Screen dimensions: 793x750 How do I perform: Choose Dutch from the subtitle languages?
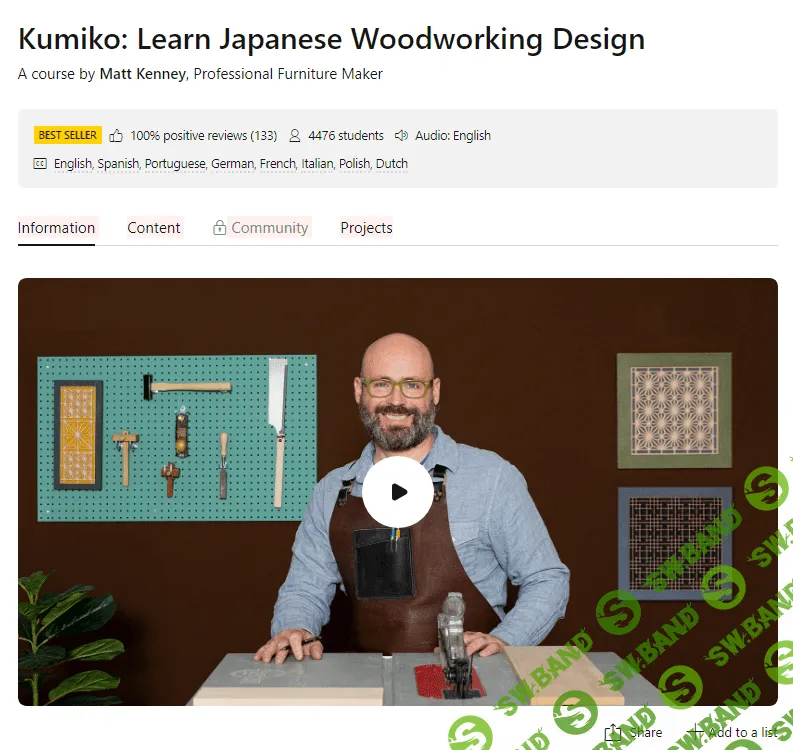[x=392, y=164]
